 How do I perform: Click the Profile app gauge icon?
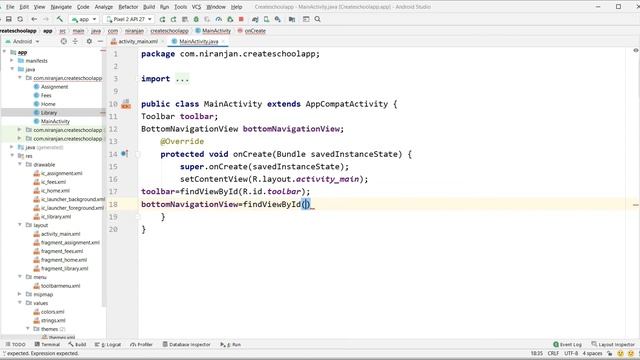(219, 19)
